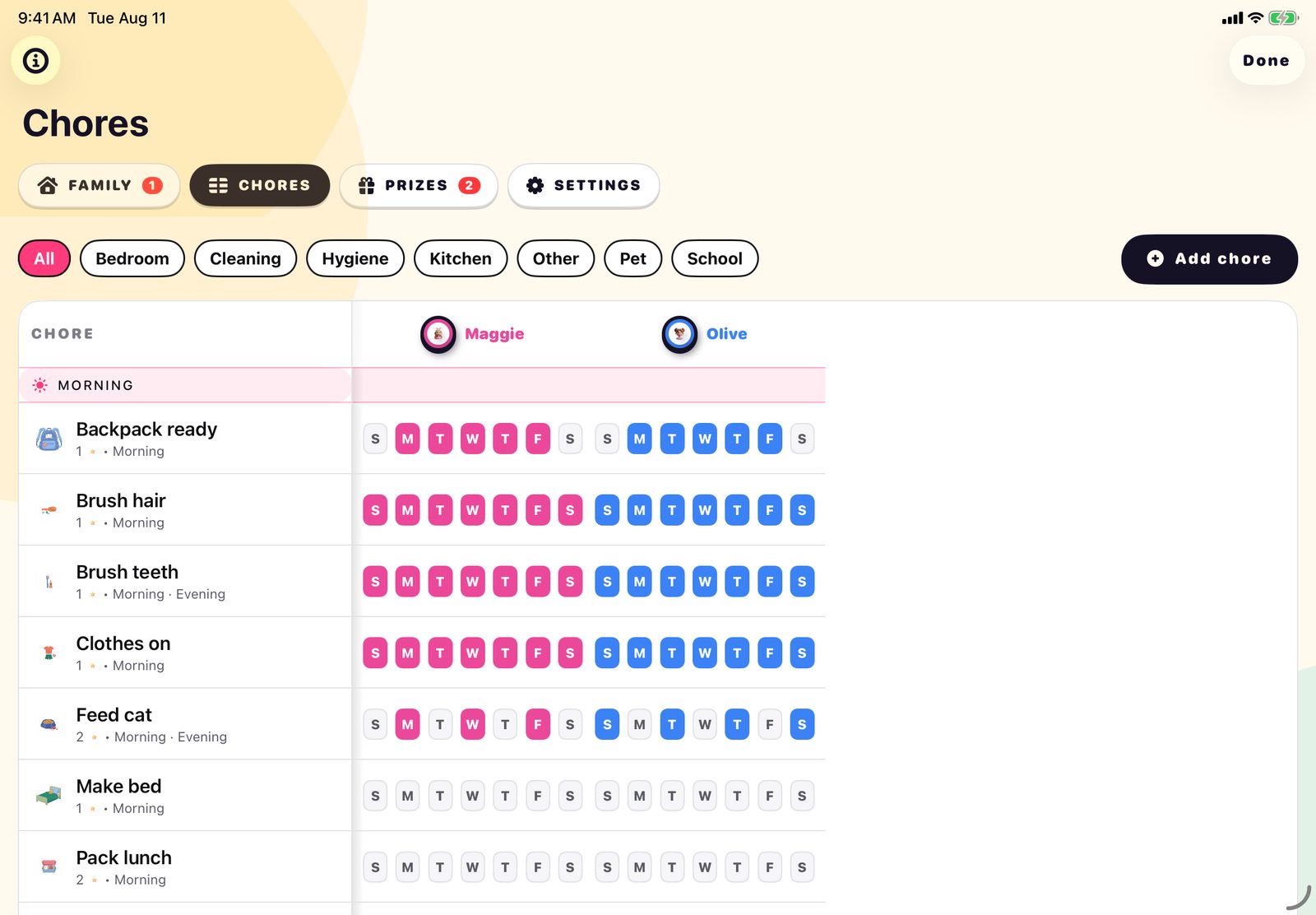The width and height of the screenshot is (1316, 915).
Task: Filter chores by Bedroom
Action: (132, 258)
